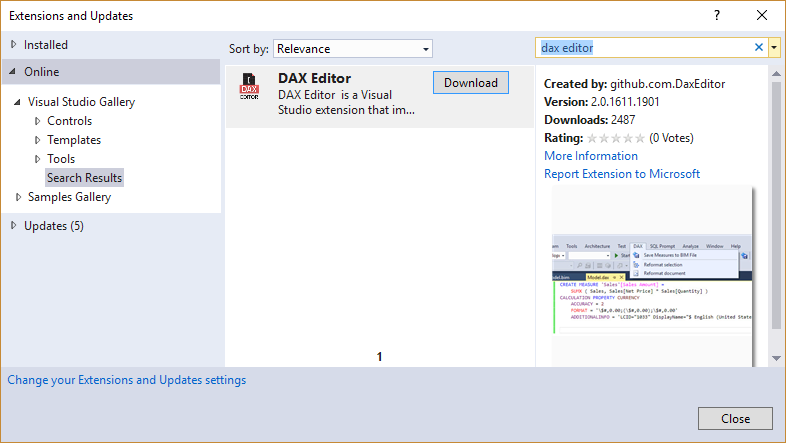Viewport: 786px width, 443px height.
Task: Click the Downloads 2487 text
Action: 590,120
